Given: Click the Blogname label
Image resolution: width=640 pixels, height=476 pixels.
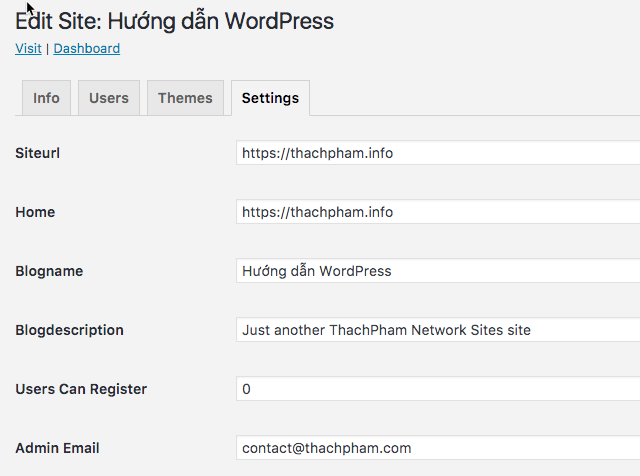Looking at the screenshot, I should coord(49,271).
